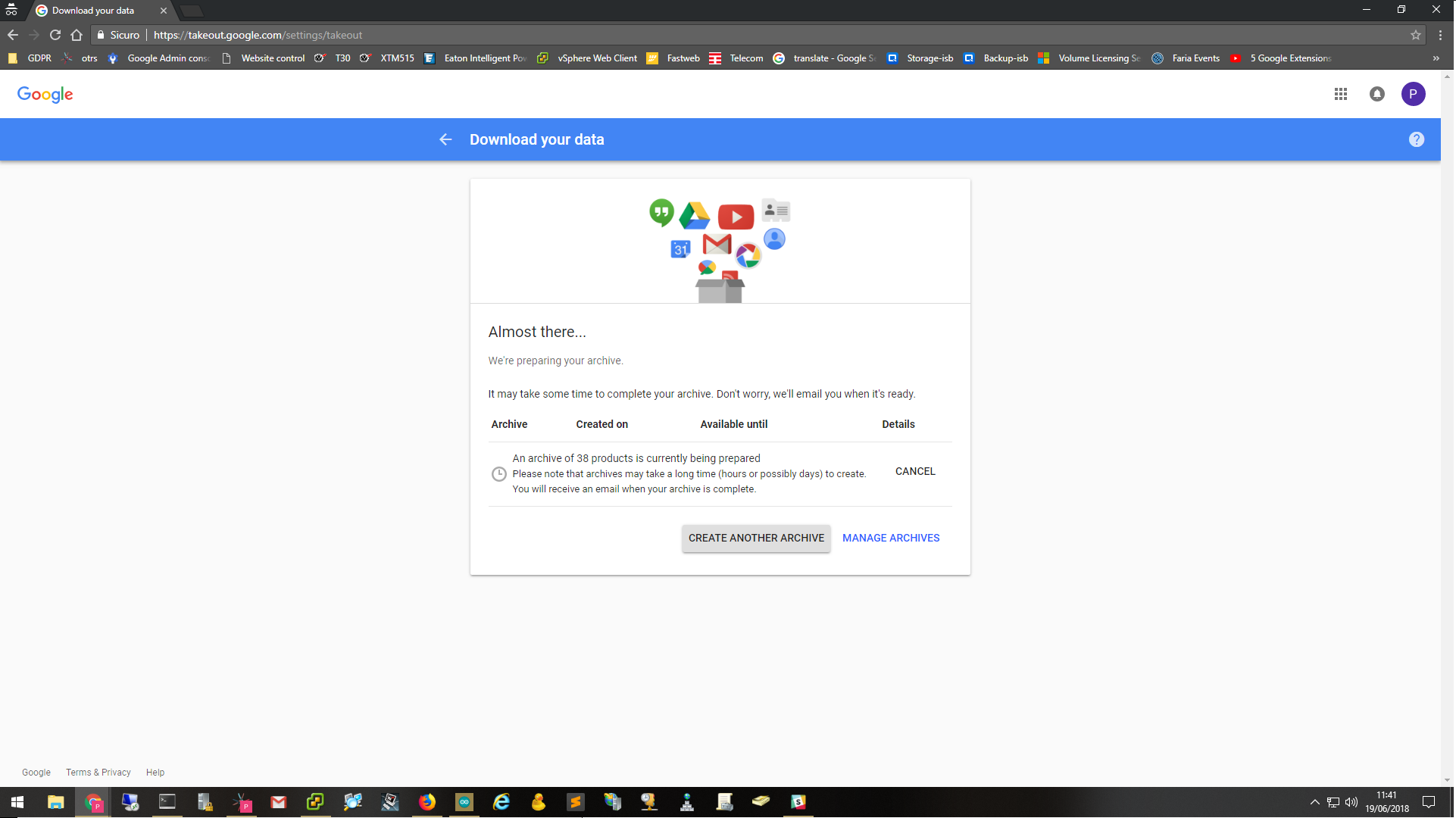Open the Google notifications bell
1456x818 pixels.
1377,94
